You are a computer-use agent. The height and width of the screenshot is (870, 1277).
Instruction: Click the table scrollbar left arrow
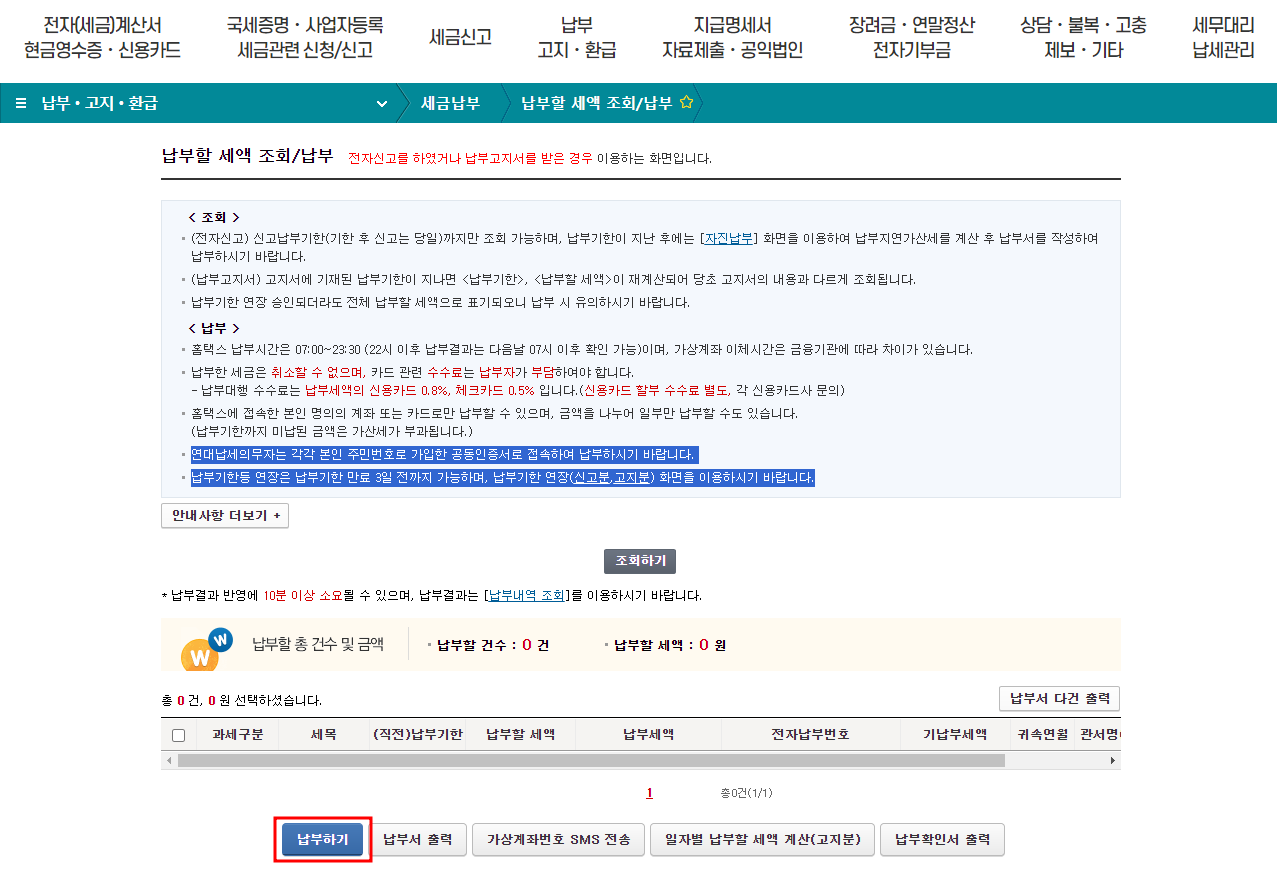point(168,761)
